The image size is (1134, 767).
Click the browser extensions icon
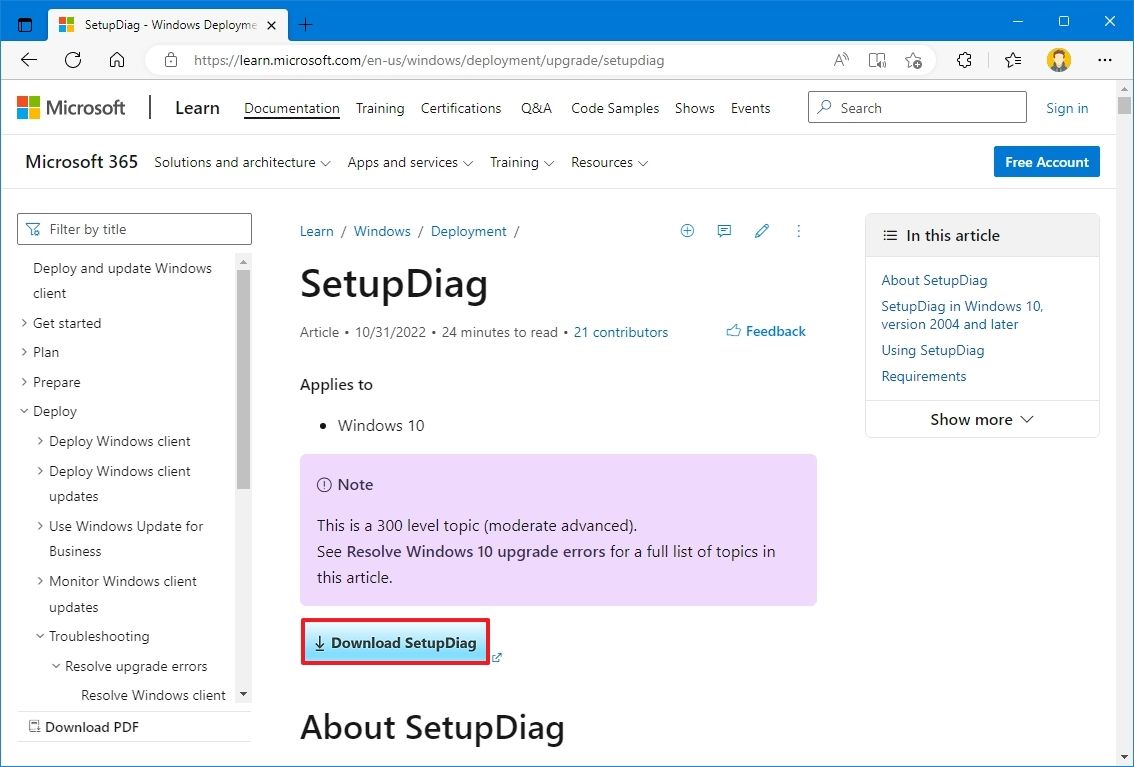(963, 60)
